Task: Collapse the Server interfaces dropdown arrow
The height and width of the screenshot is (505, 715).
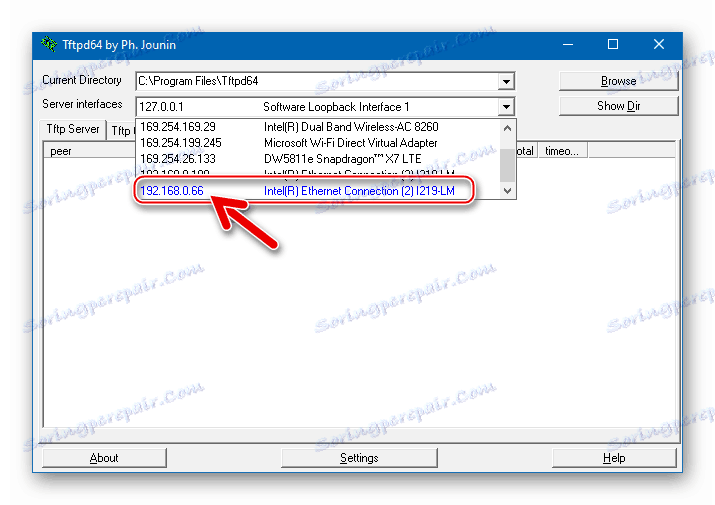Action: (x=506, y=107)
